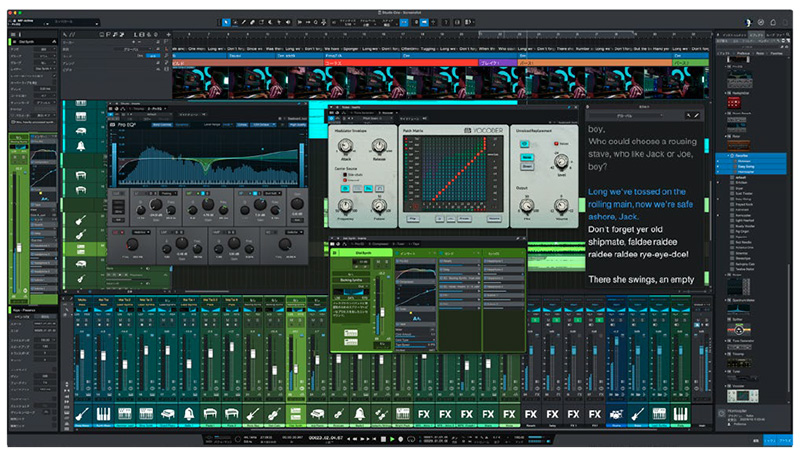Click the video thumbnail strip in arrangement
Viewport: 800px width, 454px height.
(440, 83)
